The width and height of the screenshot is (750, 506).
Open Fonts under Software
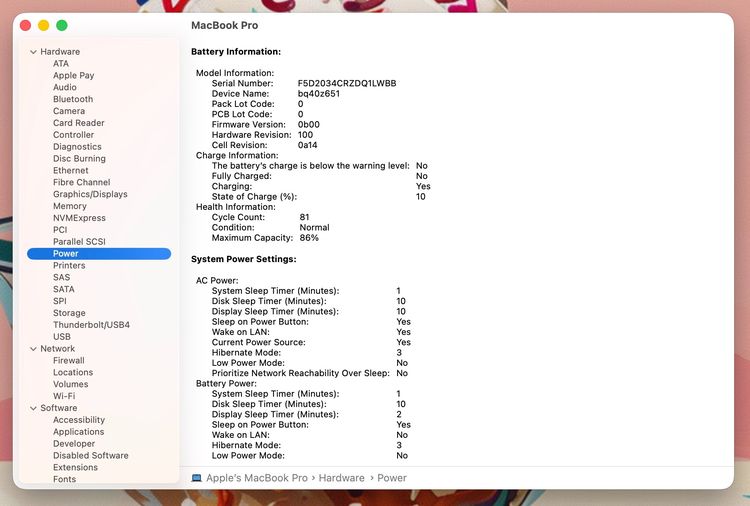(64, 479)
